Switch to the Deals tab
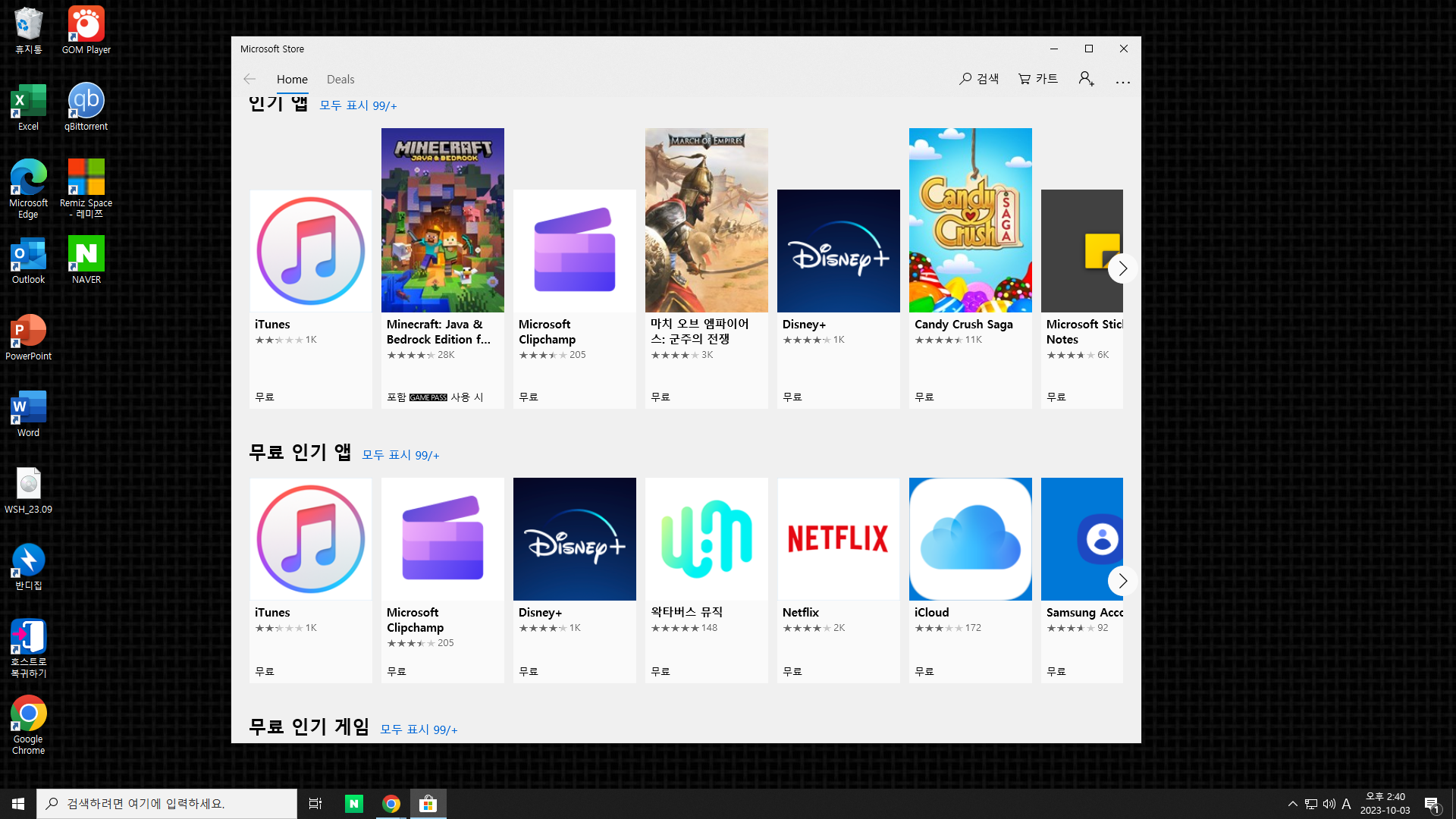 click(x=340, y=79)
